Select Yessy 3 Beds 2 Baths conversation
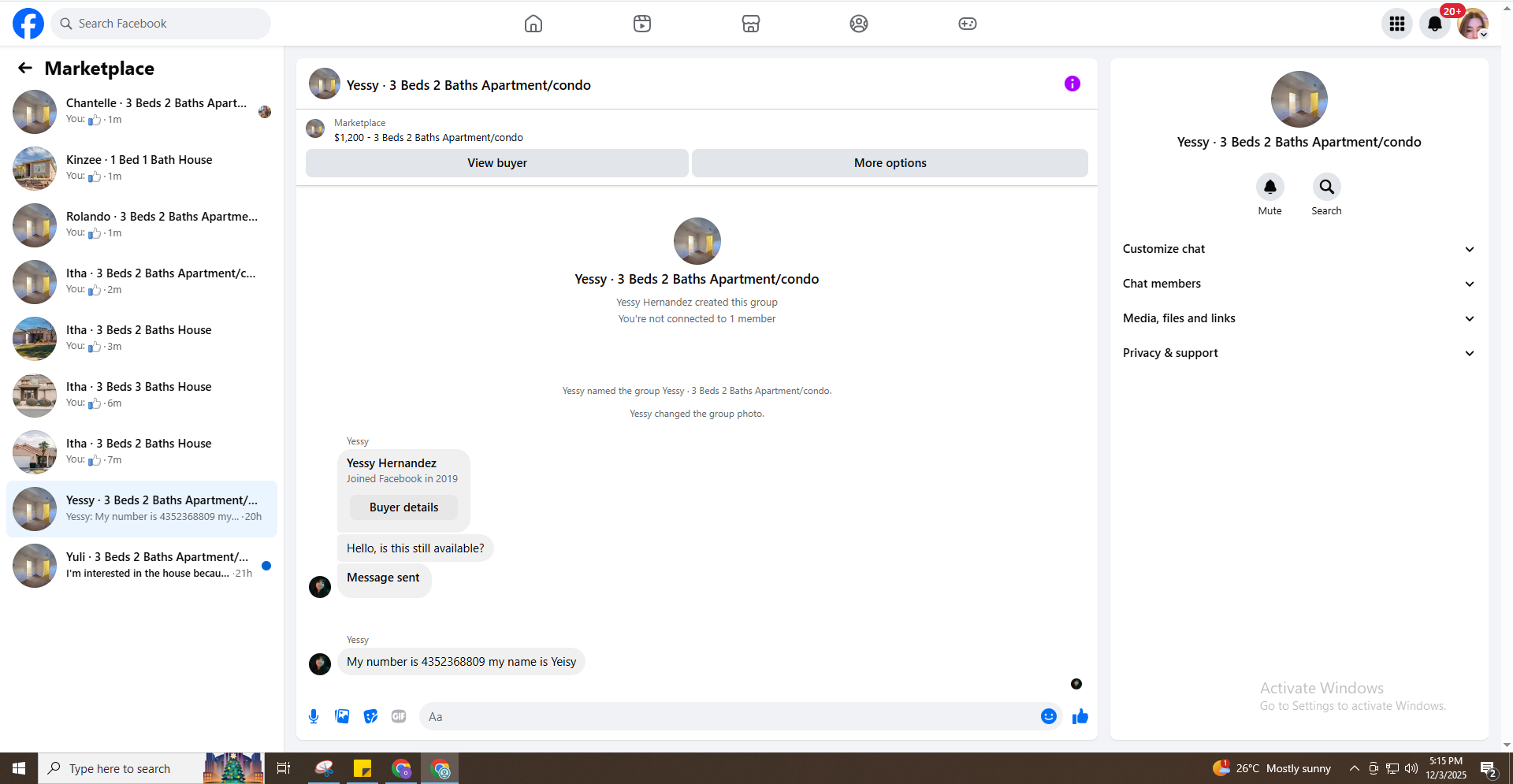 142,509
